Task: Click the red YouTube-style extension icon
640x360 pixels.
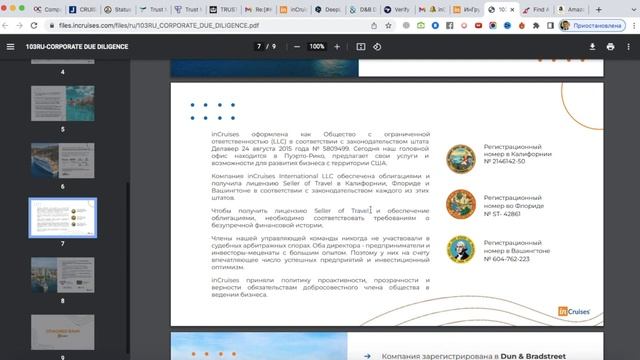Action: pyautogui.click(x=478, y=25)
